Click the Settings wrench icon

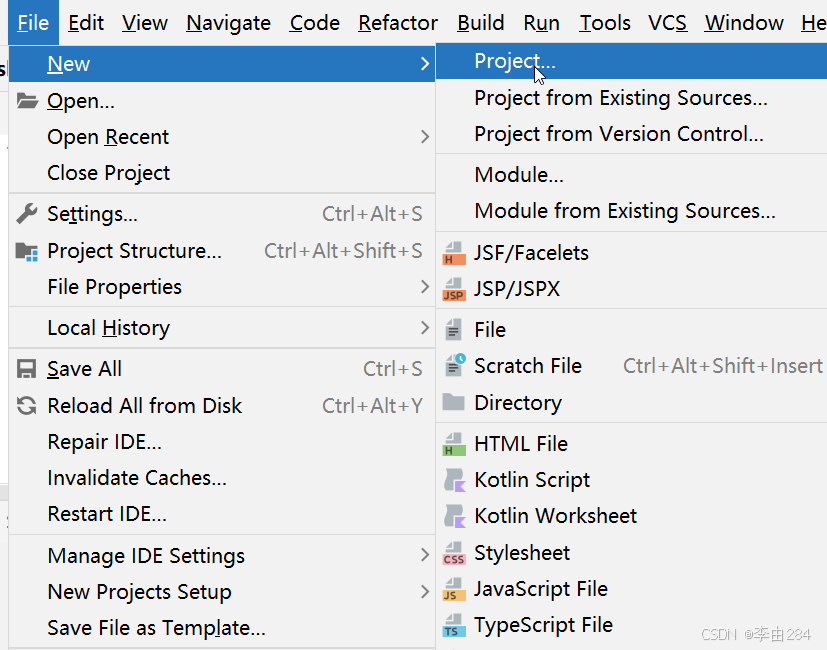(x=27, y=214)
